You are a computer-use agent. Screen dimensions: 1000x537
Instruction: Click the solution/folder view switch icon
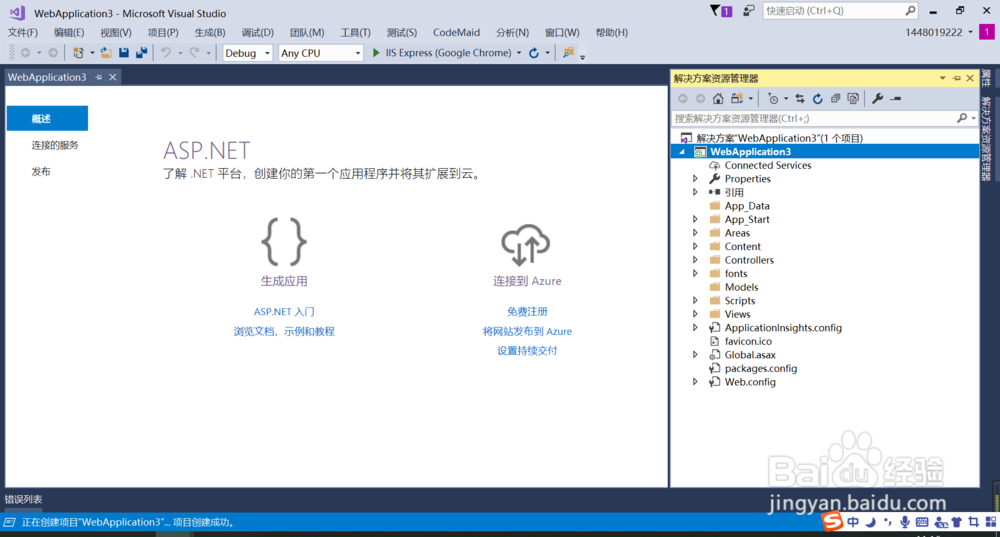coord(737,98)
